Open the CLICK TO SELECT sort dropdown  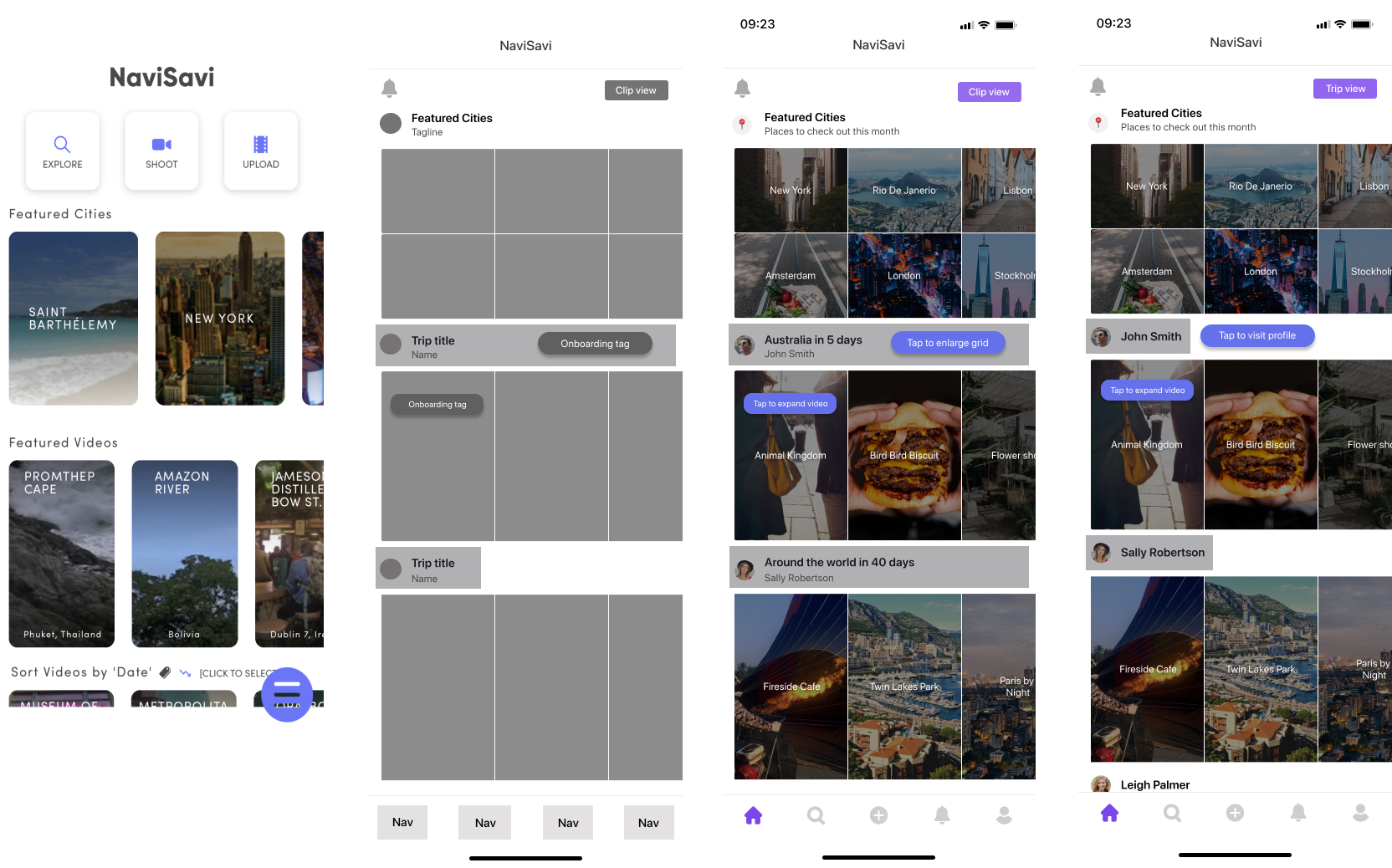point(236,673)
